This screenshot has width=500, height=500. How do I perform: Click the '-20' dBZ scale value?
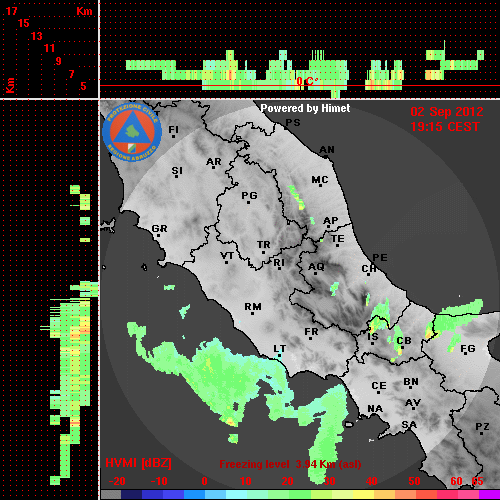117,481
